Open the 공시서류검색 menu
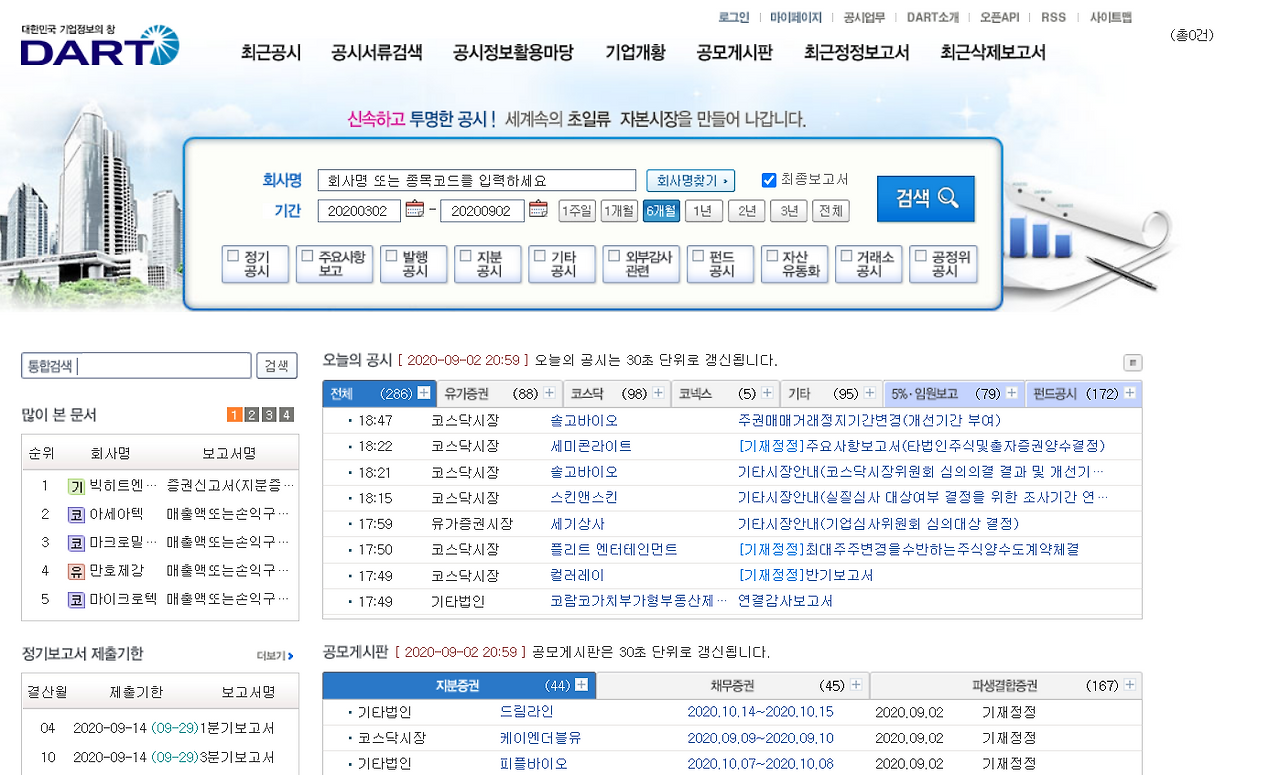Screen dimensions: 1280x775 point(377,53)
